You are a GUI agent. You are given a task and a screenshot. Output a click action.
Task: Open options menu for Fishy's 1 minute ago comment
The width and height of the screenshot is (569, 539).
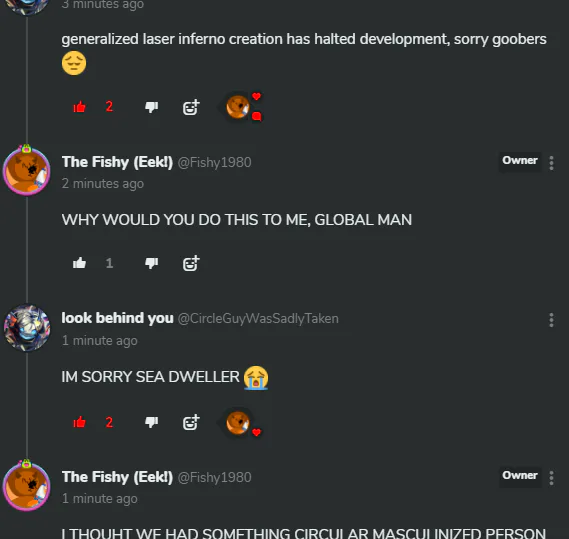click(x=551, y=478)
